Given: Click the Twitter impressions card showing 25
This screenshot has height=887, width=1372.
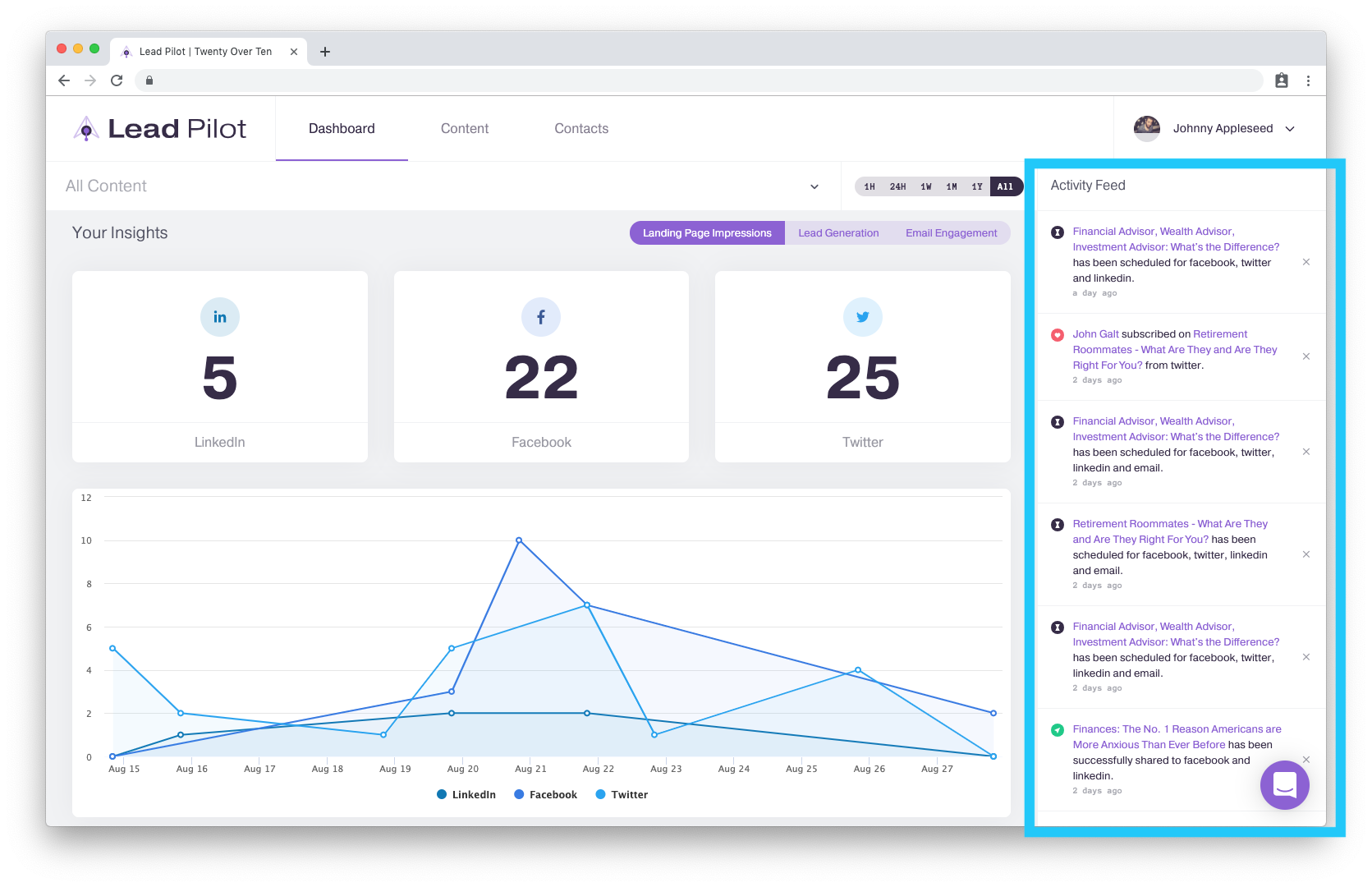Looking at the screenshot, I should (863, 366).
